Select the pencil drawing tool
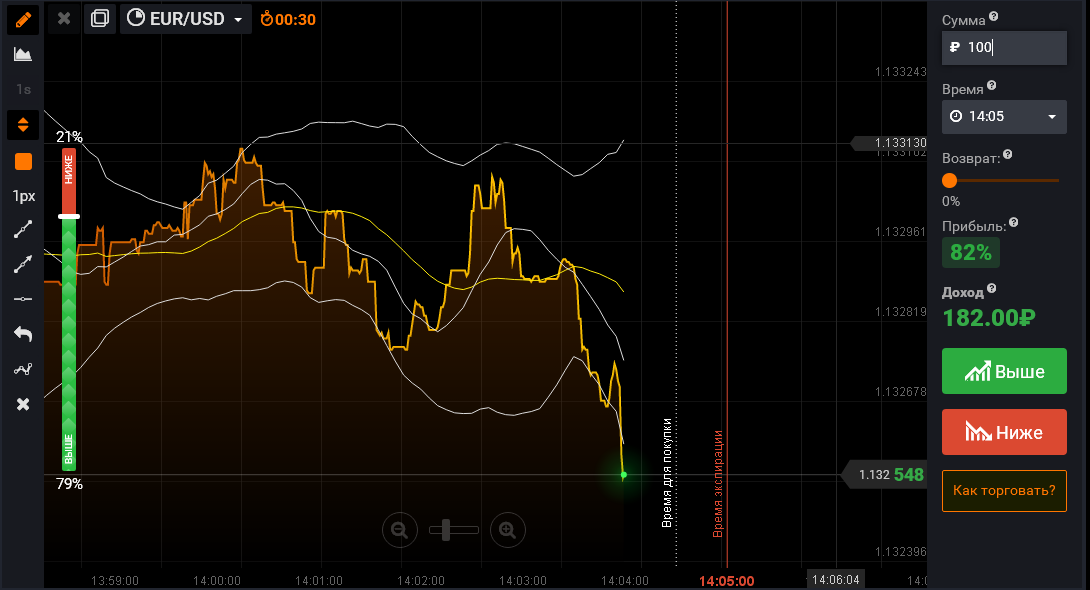This screenshot has height=590, width=1090. click(23, 19)
